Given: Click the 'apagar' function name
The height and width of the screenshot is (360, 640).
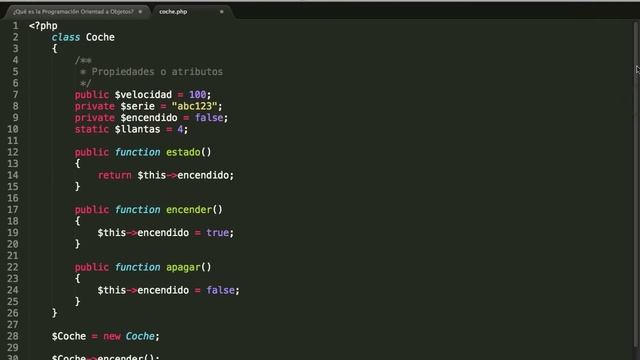Looking at the screenshot, I should click(183, 267).
